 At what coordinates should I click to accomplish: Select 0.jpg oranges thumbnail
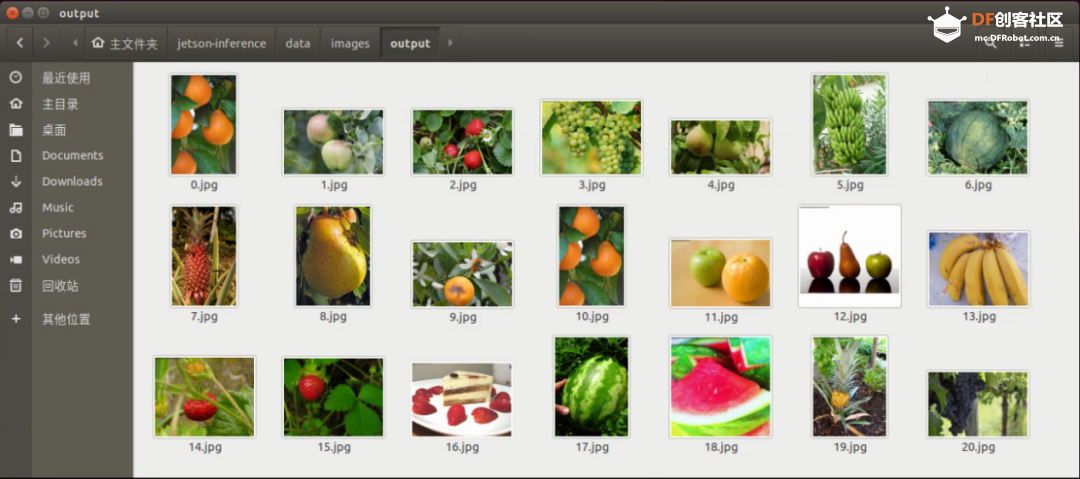(x=203, y=125)
